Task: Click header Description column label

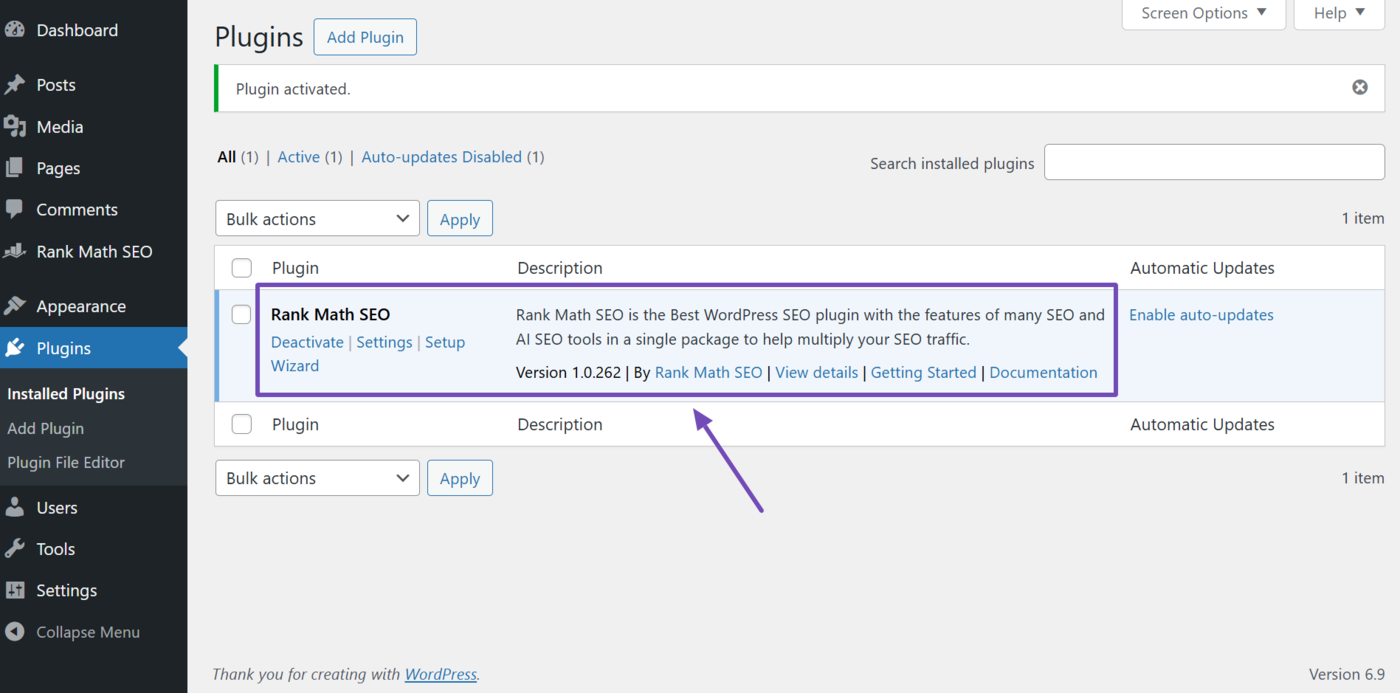Action: (x=560, y=268)
